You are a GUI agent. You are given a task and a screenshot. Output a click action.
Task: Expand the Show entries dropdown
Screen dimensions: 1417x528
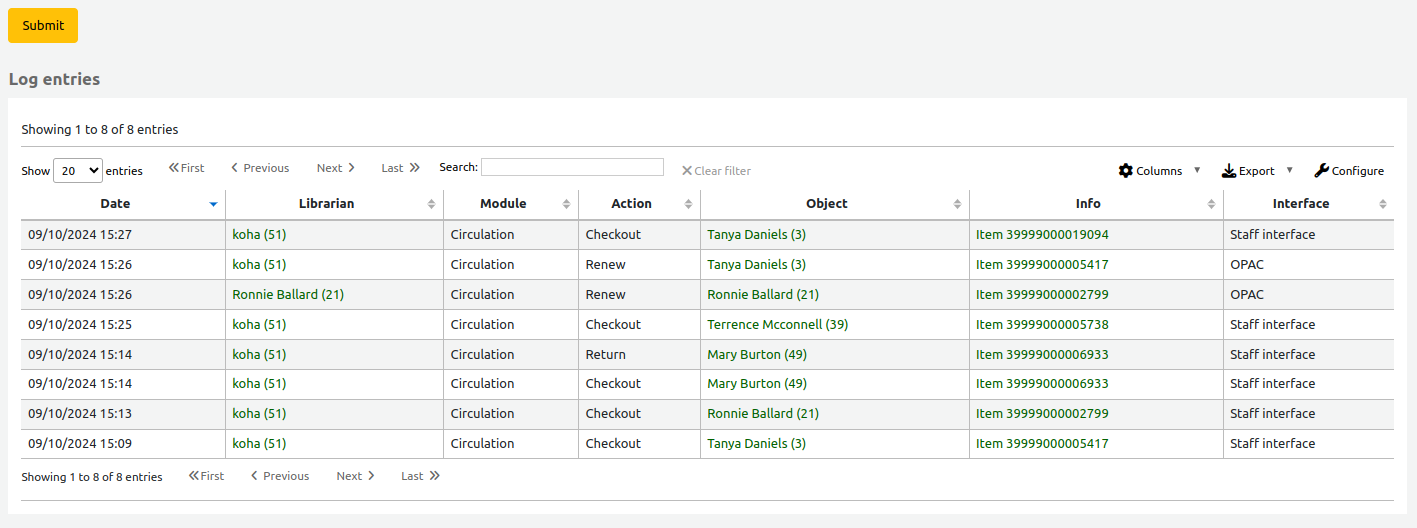click(77, 171)
